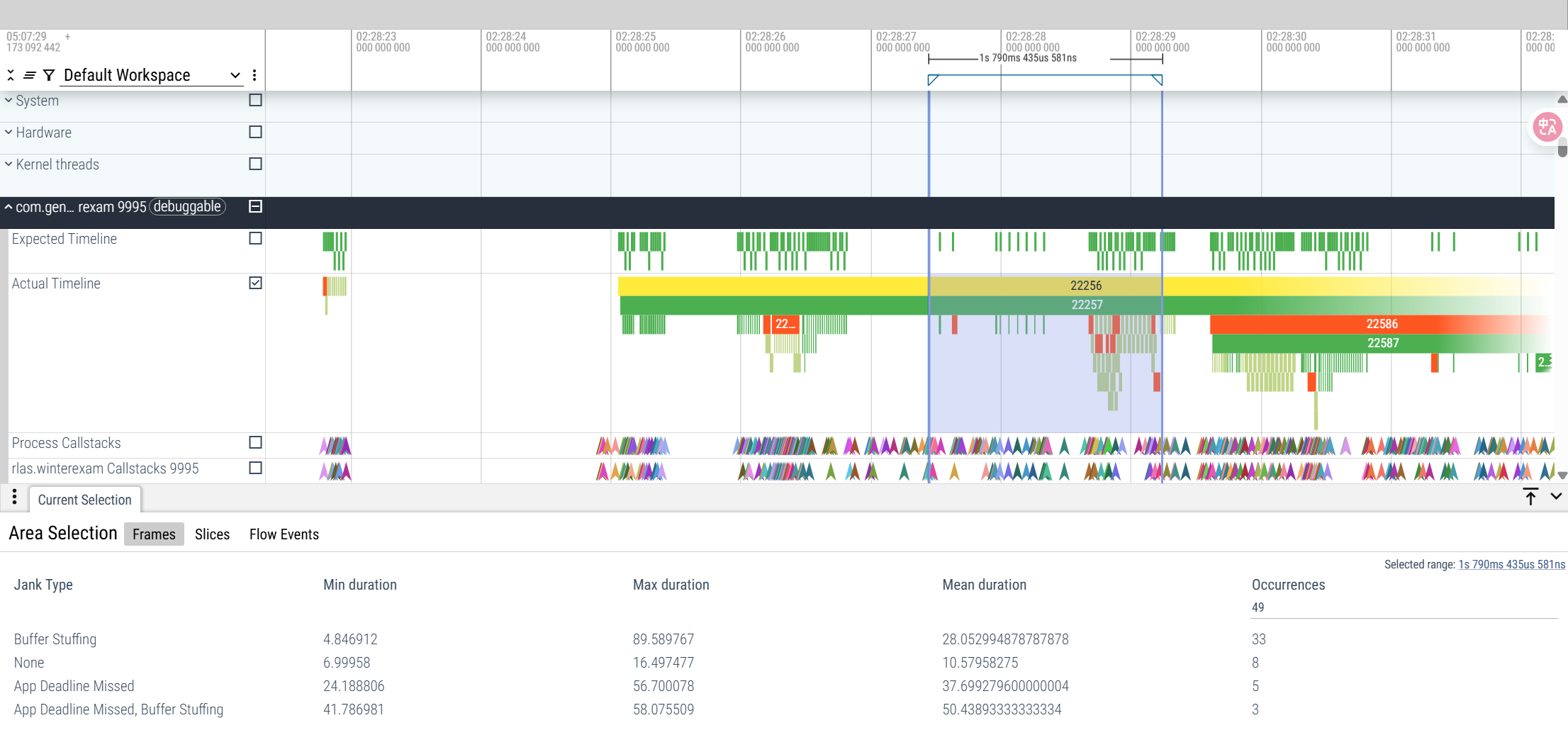Click right area selection handle flag
The width and height of the screenshot is (1568, 730).
pos(1158,79)
